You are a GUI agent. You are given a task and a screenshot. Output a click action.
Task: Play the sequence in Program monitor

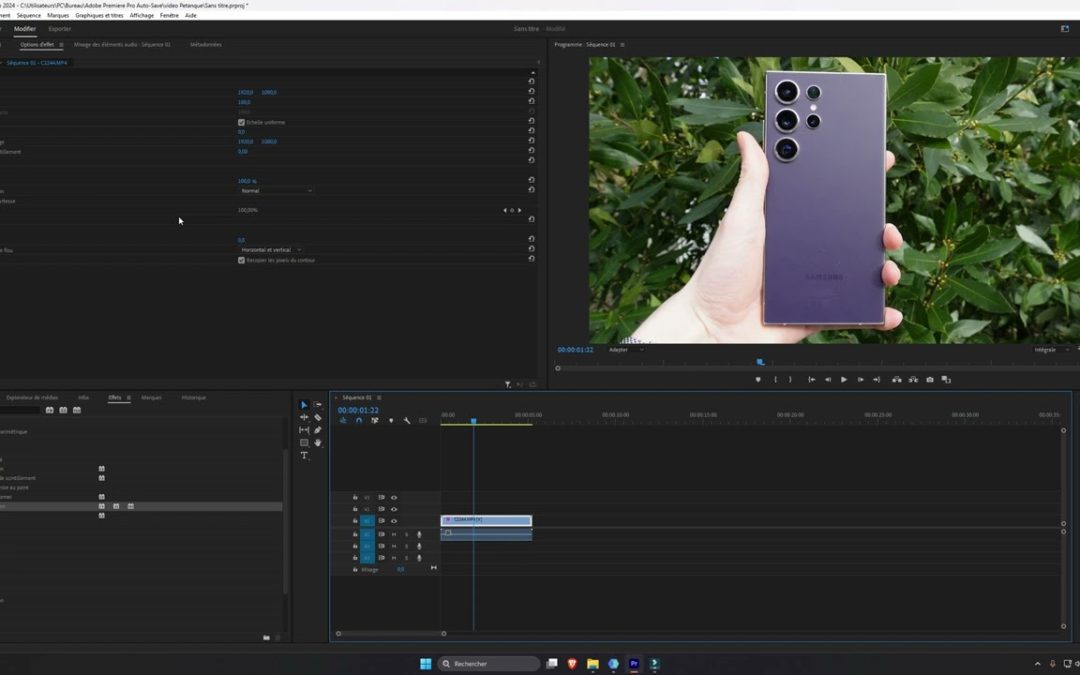(x=843, y=380)
